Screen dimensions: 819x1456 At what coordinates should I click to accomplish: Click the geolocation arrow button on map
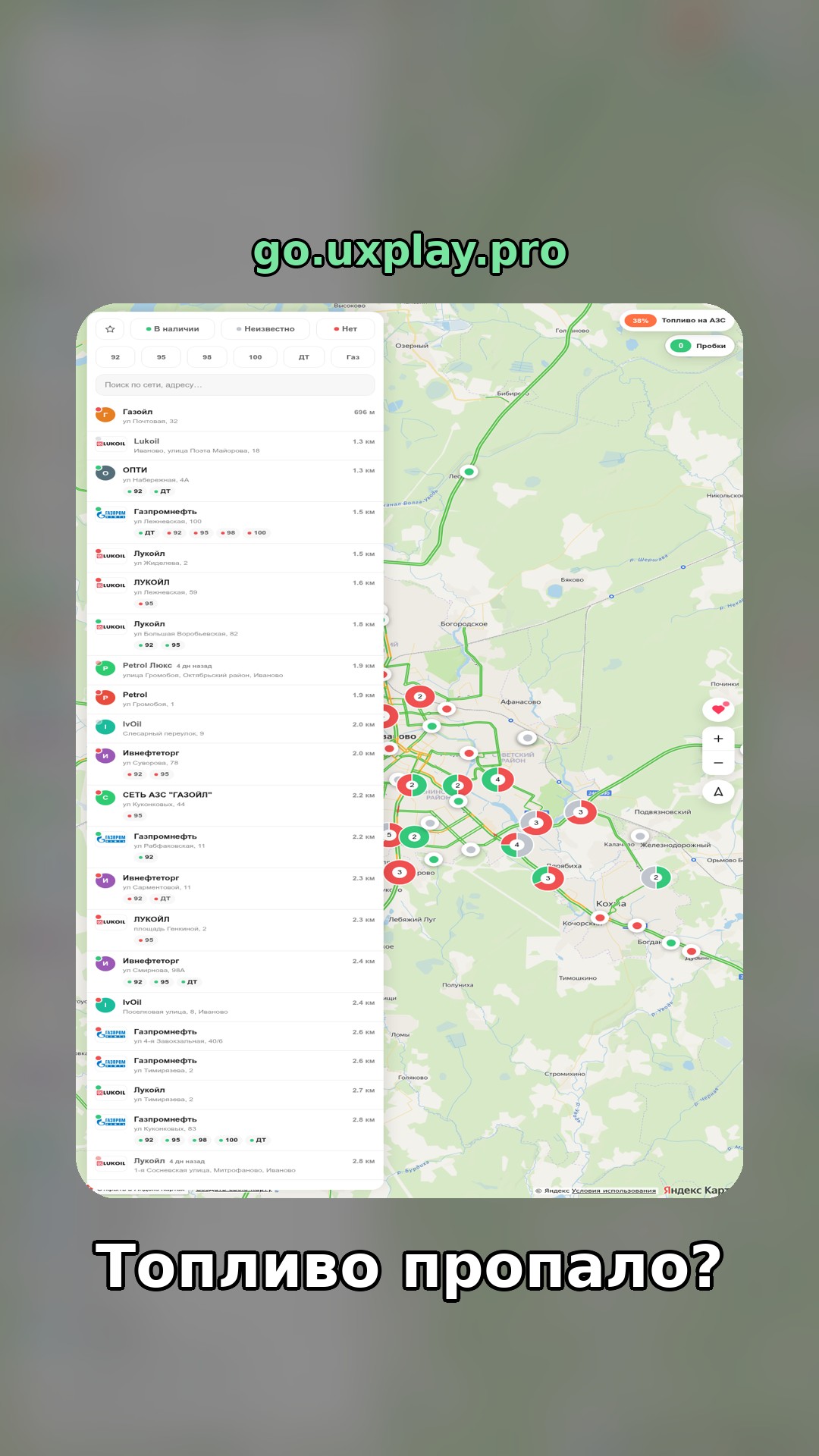click(718, 792)
